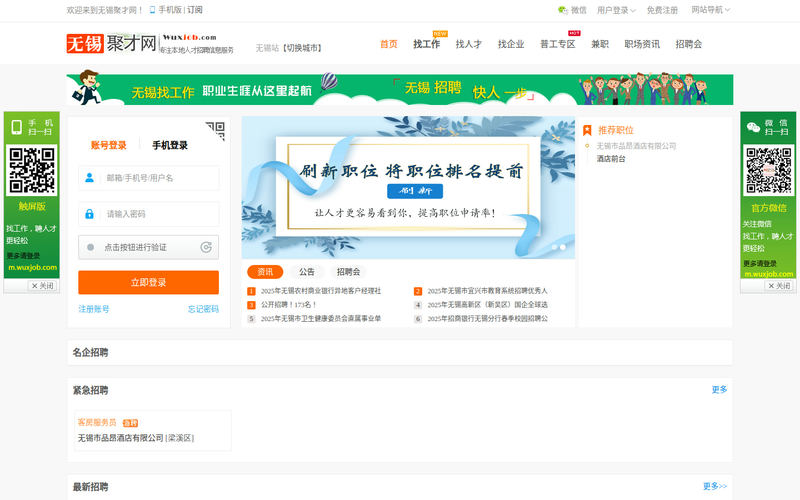Open the QR code login corner icon
The width and height of the screenshot is (800, 500).
coord(215,131)
